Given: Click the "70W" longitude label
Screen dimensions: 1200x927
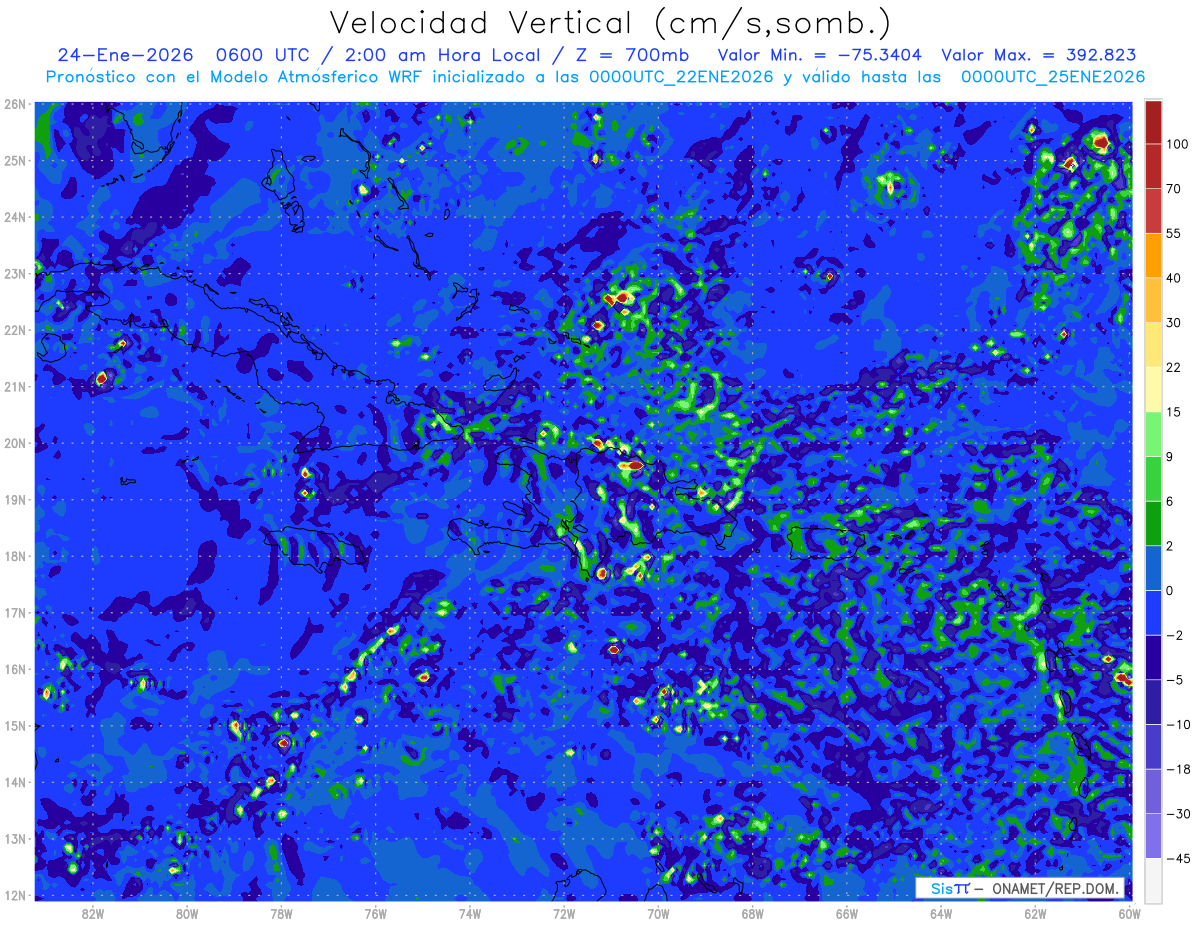Looking at the screenshot, I should pos(658,913).
